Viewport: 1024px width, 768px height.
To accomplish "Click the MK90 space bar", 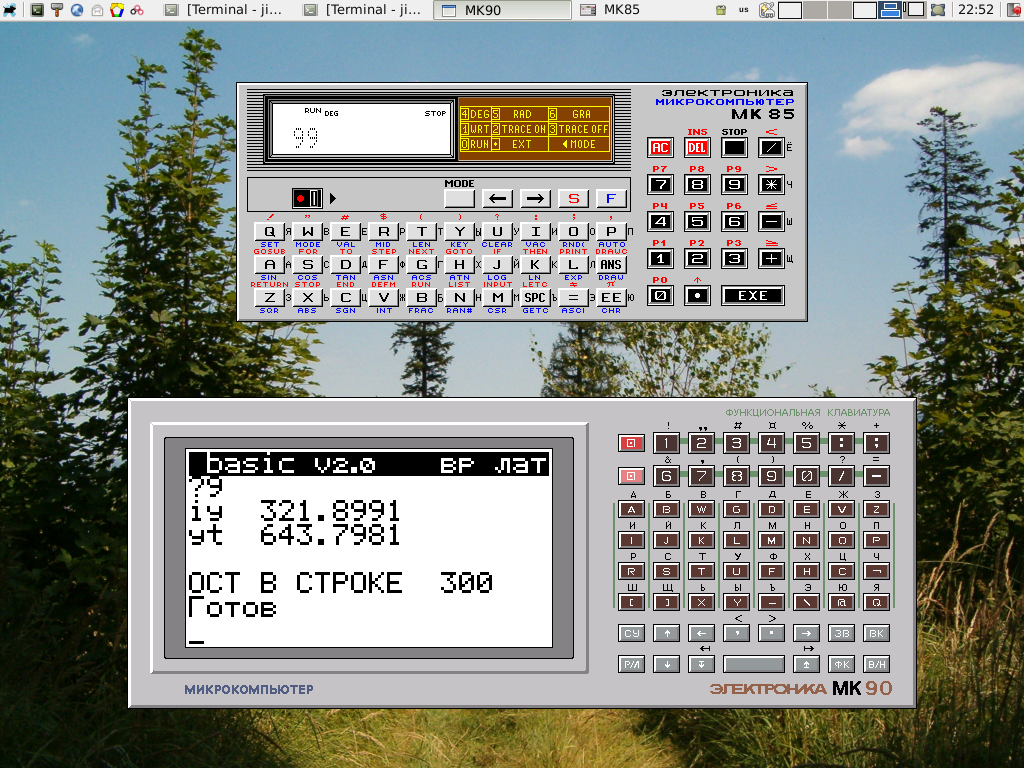I will 754,665.
